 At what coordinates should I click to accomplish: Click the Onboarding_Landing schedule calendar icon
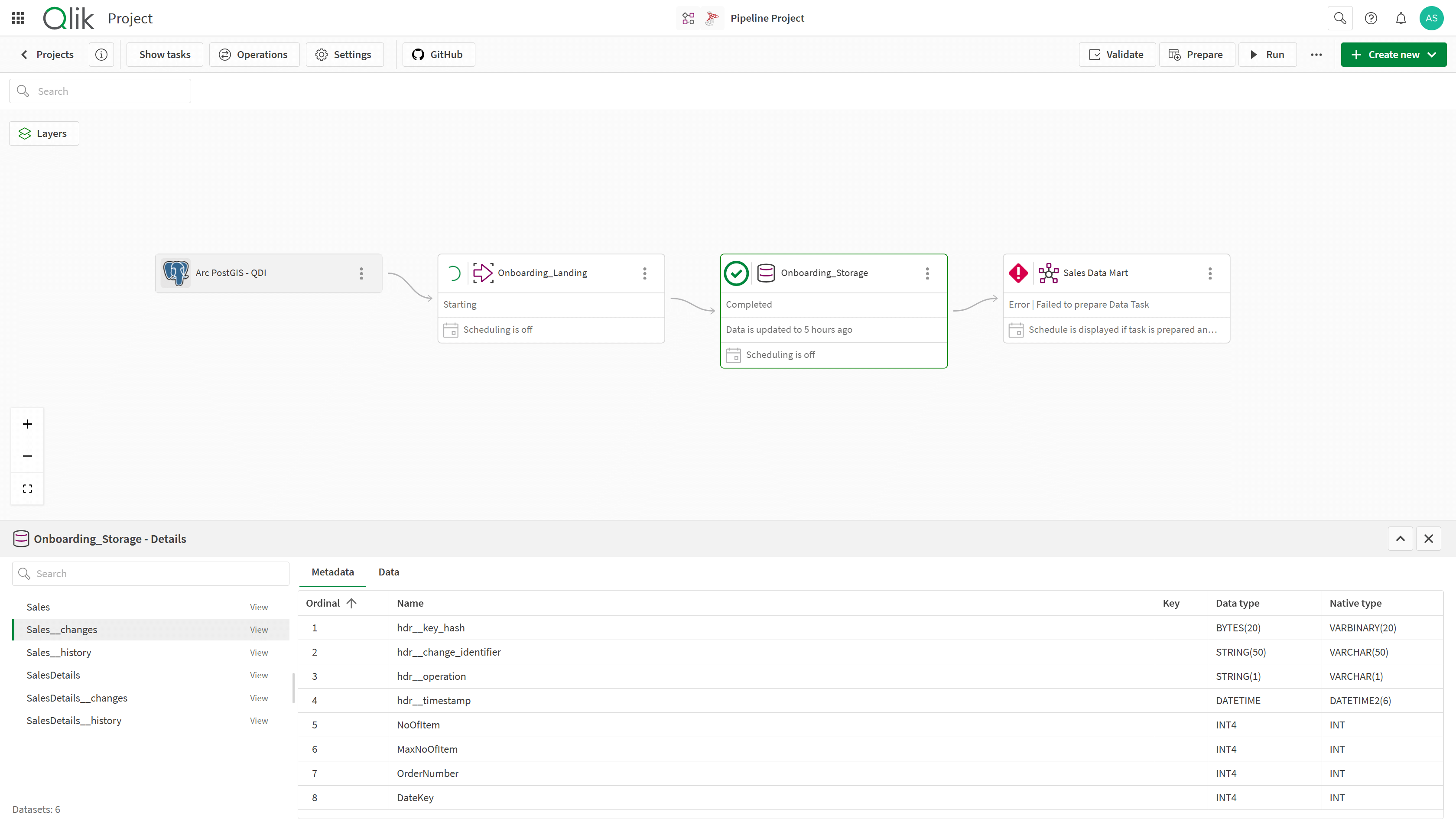click(451, 329)
